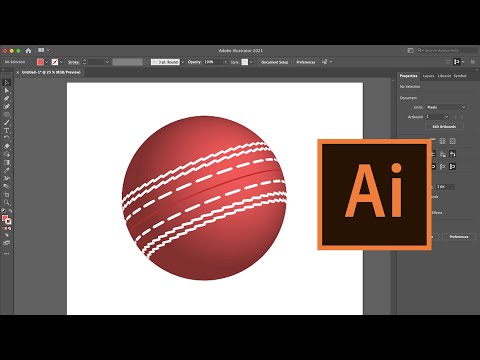Click the Draw mode icon in toolbar
This screenshot has width=480, height=360.
tap(7, 235)
